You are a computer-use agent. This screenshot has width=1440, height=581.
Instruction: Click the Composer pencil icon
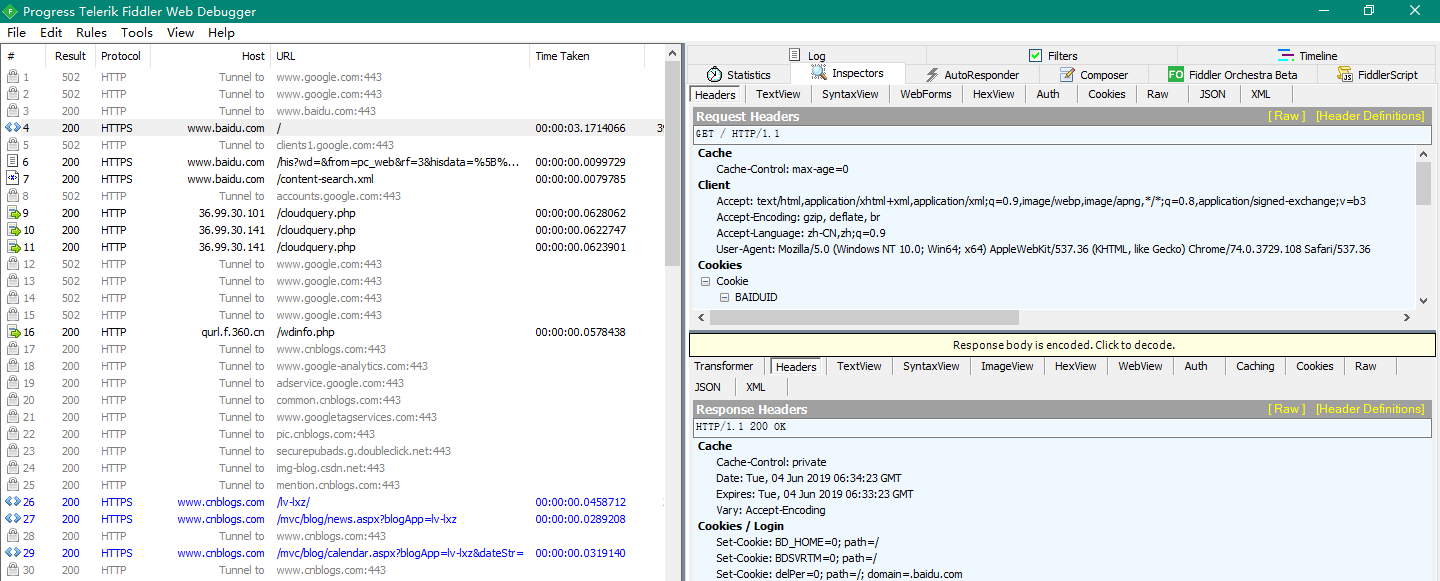[x=1067, y=75]
